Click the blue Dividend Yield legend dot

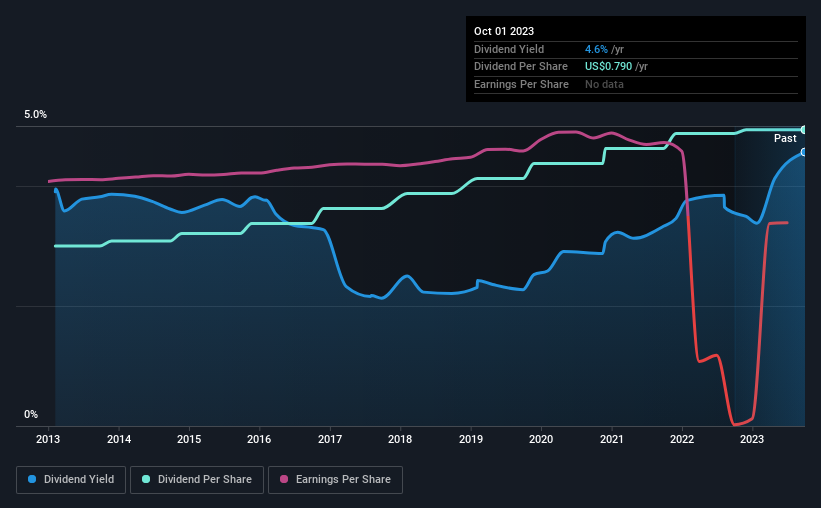[32, 479]
